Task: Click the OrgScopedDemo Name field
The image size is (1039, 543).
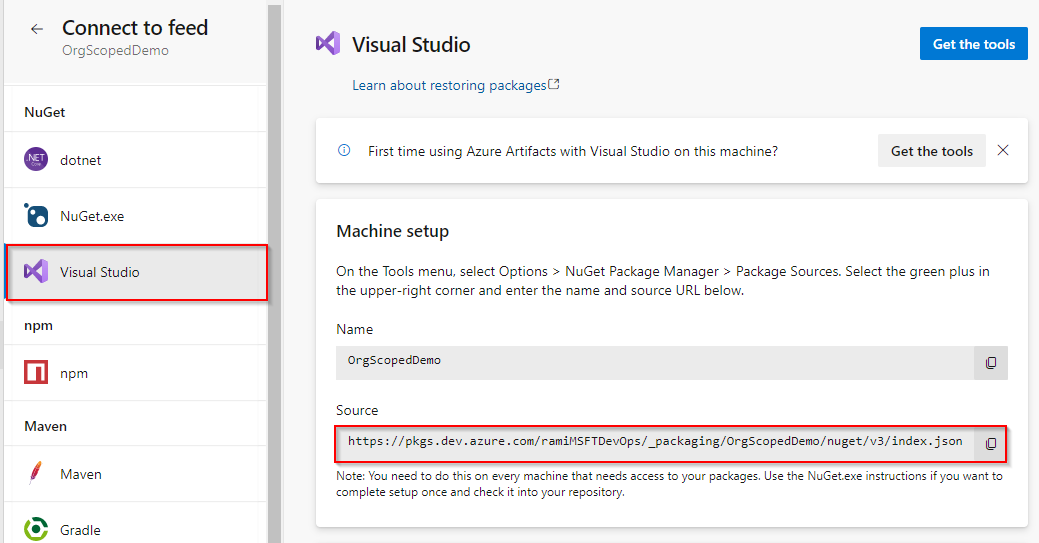Action: pyautogui.click(x=655, y=363)
